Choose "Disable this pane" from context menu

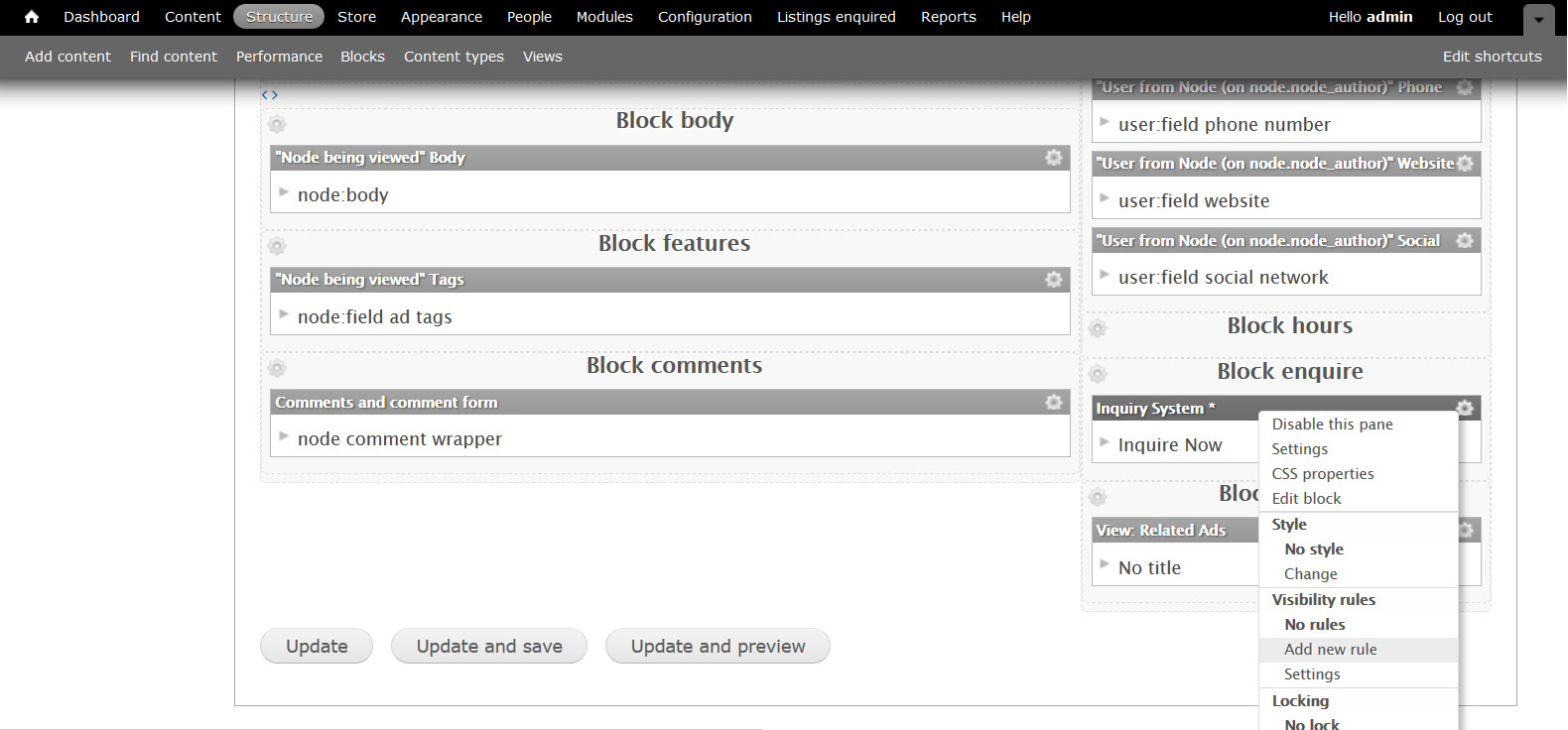tap(1332, 425)
